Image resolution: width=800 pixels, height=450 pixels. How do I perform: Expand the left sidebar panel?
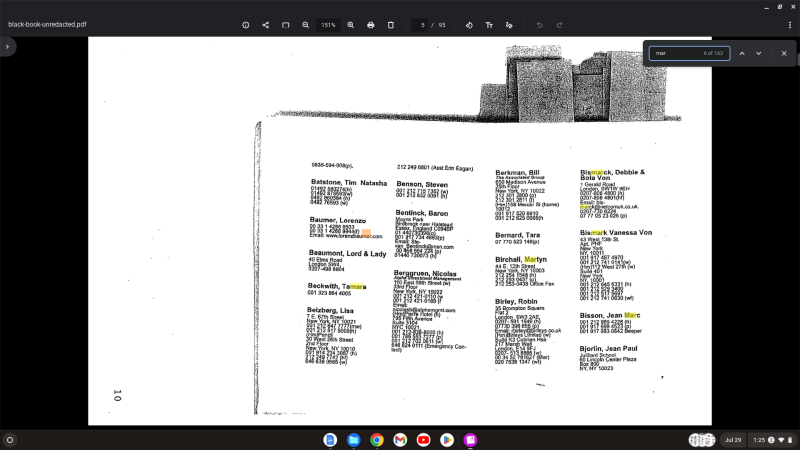tap(8, 47)
